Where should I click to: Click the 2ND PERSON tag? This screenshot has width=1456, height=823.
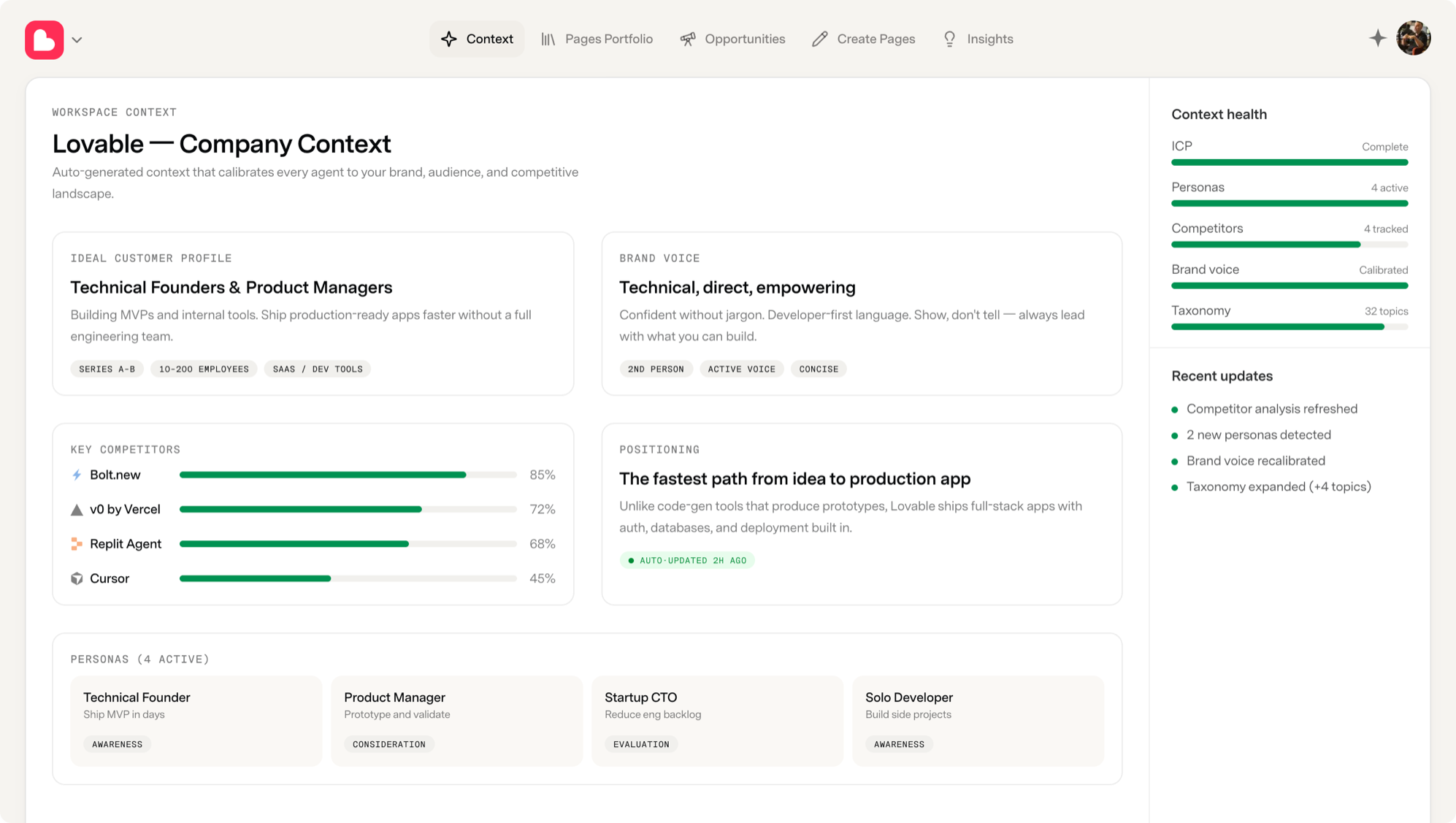click(656, 369)
